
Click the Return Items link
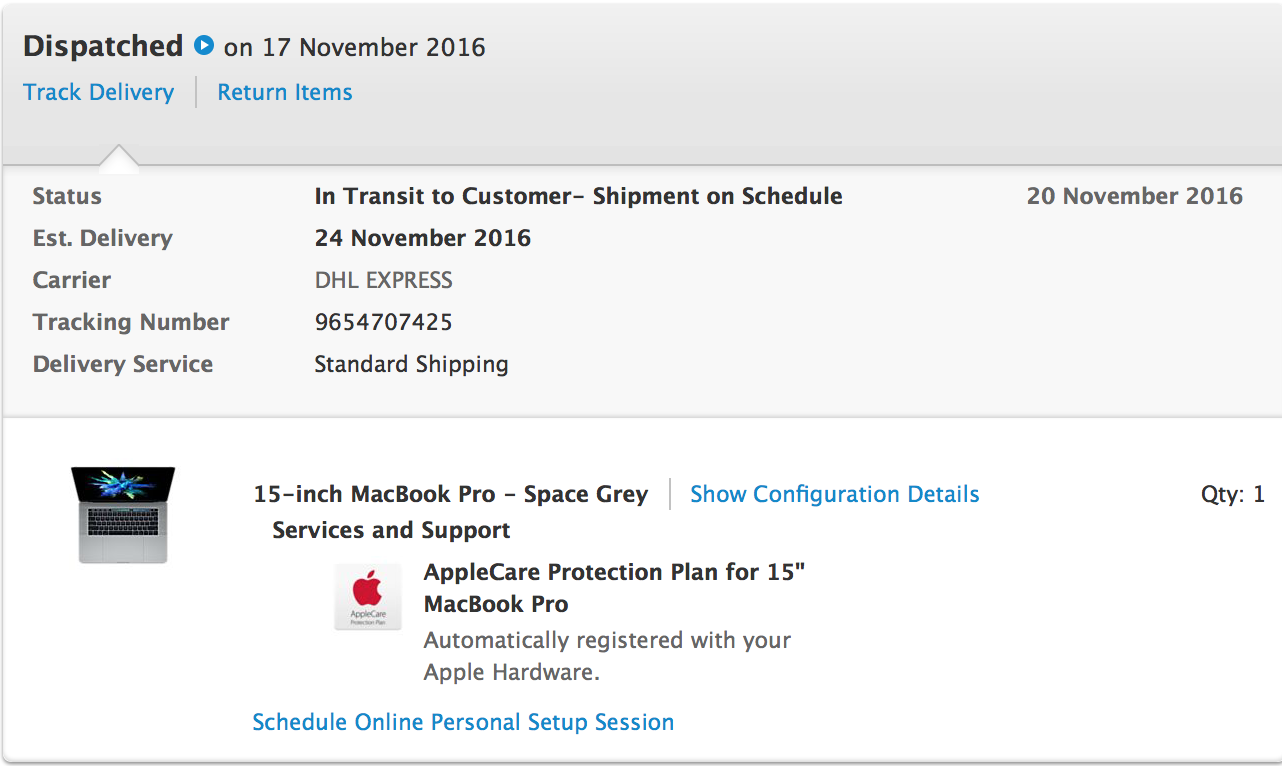(x=285, y=92)
